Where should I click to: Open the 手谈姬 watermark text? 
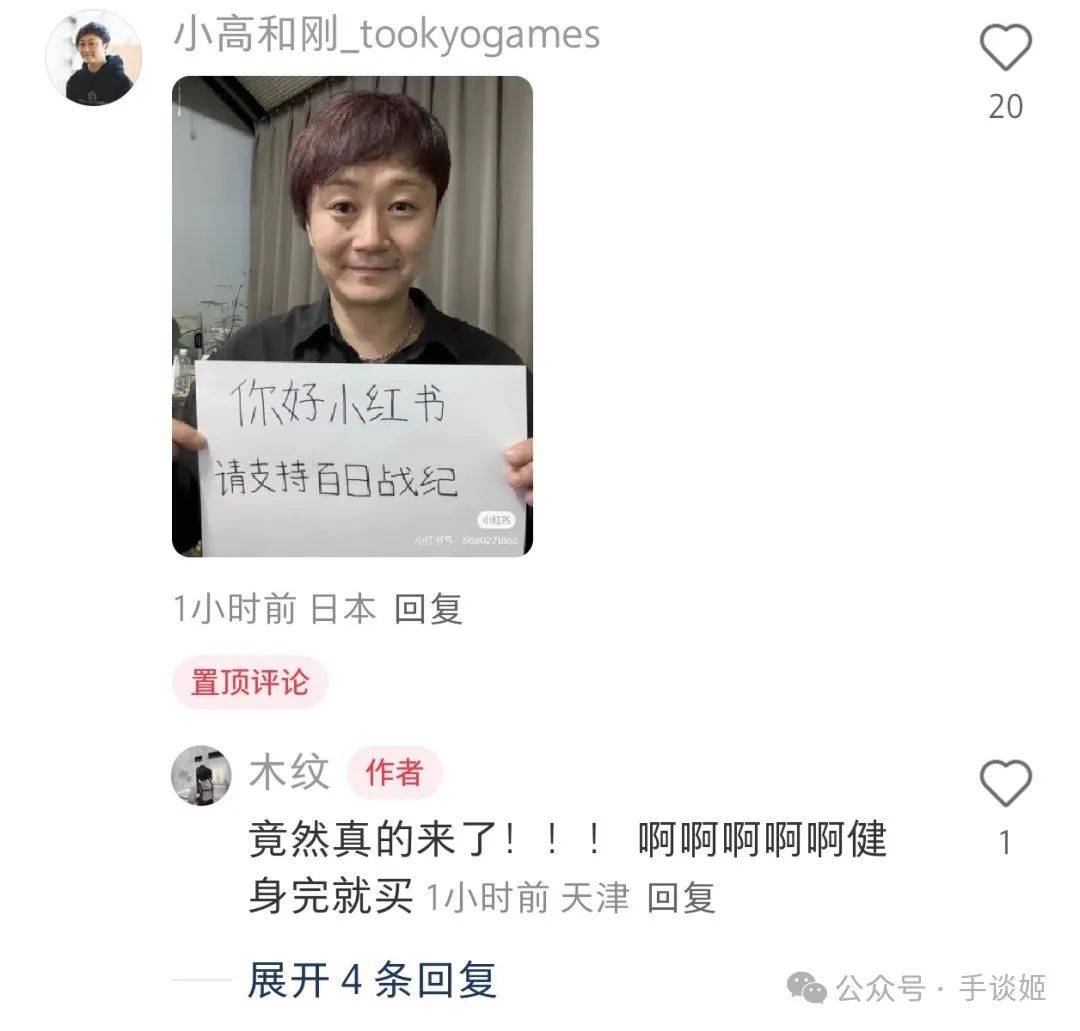[x=1002, y=988]
